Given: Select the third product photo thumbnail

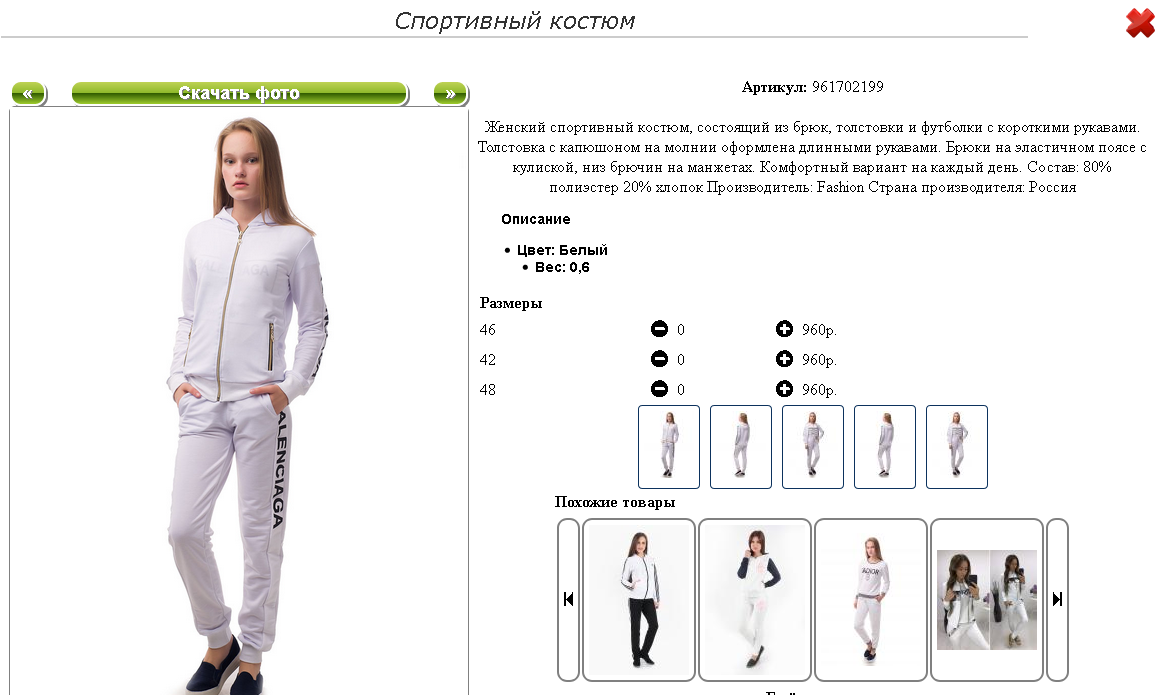Looking at the screenshot, I should [x=812, y=446].
